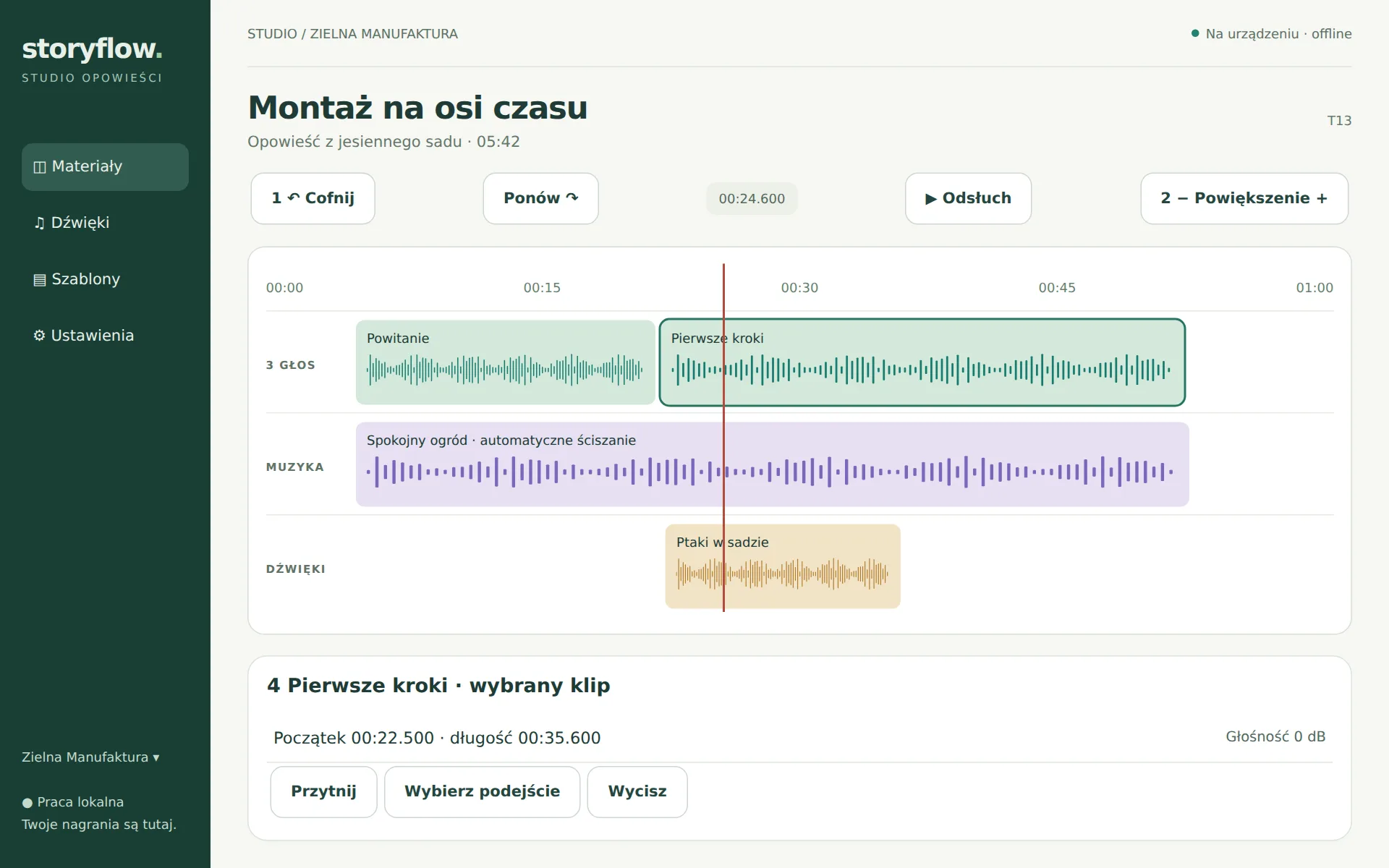Click the STUDIO / ZIELNA MANUFAKTURA breadcrumb
This screenshot has width=1389, height=868.
coord(352,34)
